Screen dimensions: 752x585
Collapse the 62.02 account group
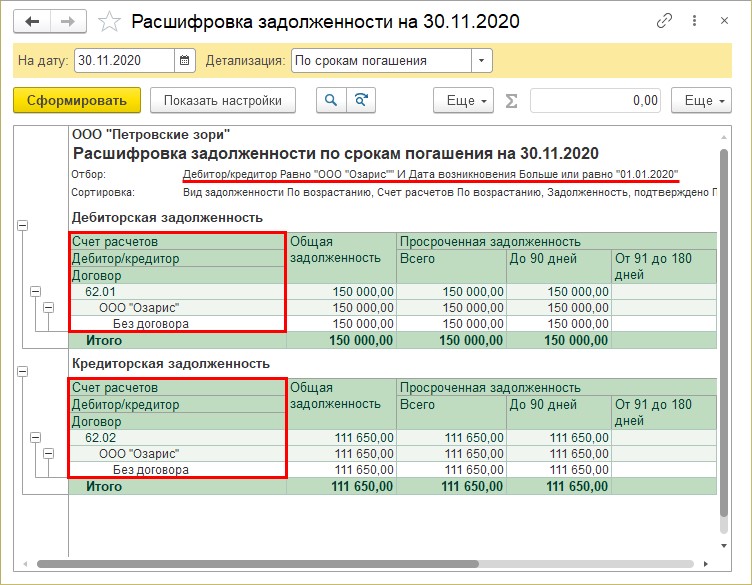[x=35, y=438]
